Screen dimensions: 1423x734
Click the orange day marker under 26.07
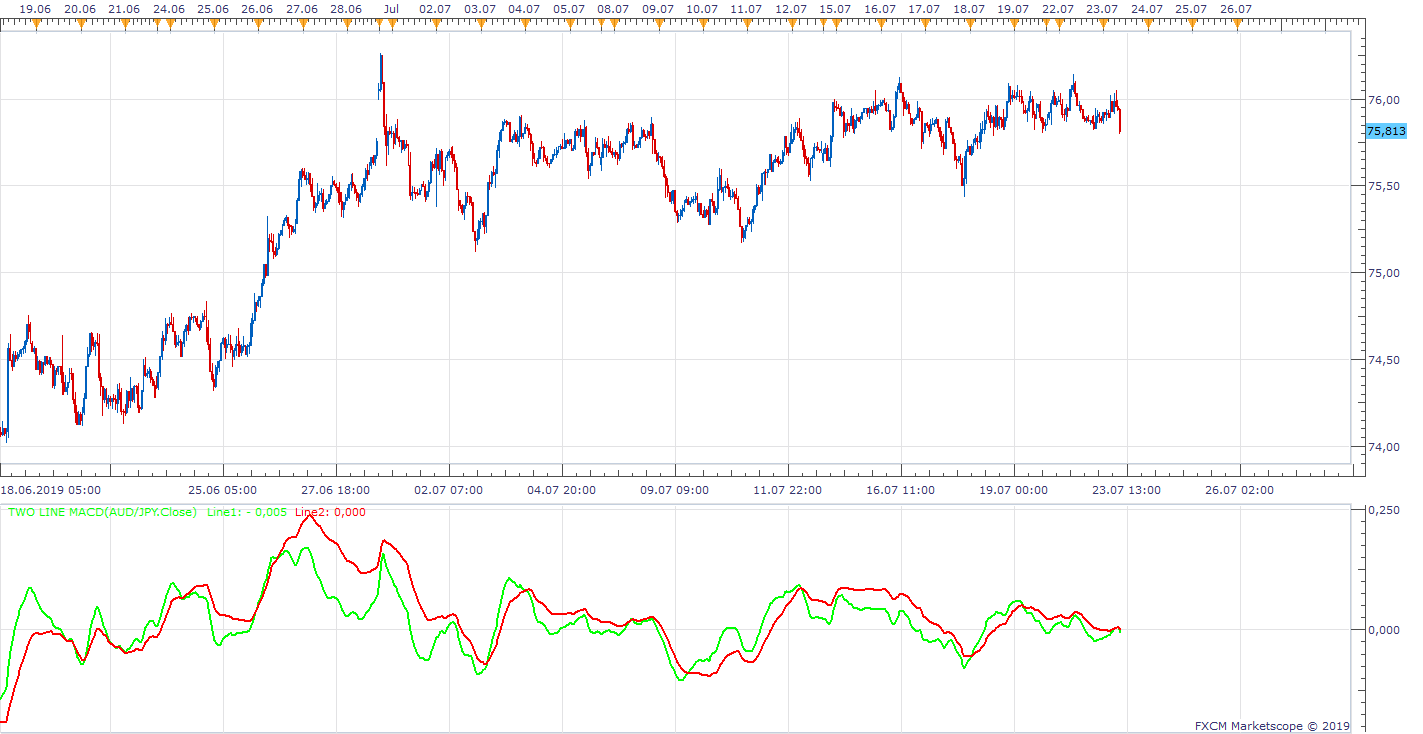(1236, 25)
